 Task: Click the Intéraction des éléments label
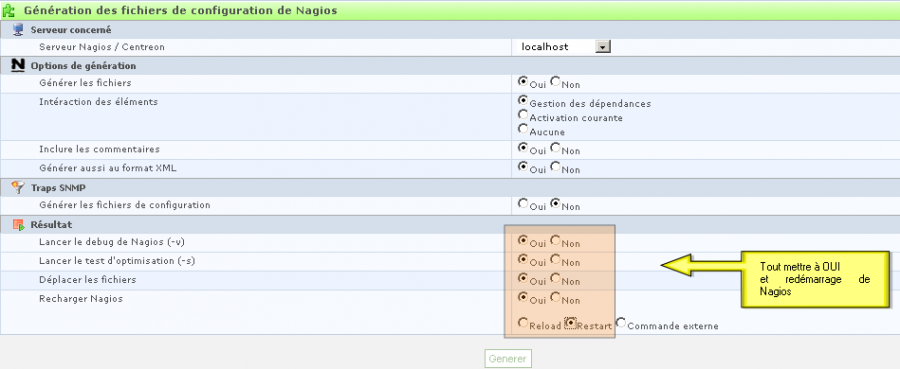(98, 102)
